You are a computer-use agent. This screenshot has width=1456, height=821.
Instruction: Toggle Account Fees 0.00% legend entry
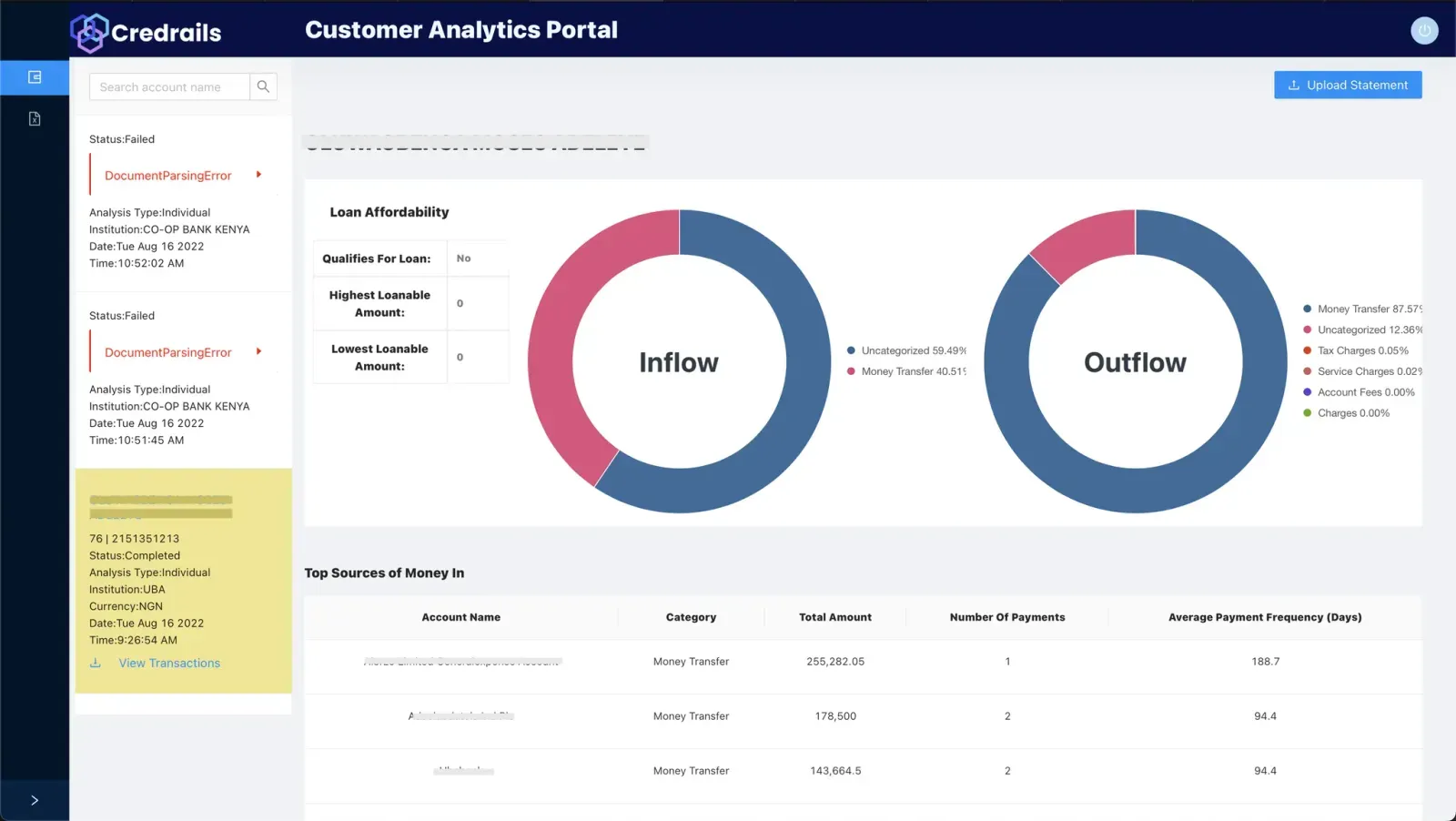(1359, 392)
